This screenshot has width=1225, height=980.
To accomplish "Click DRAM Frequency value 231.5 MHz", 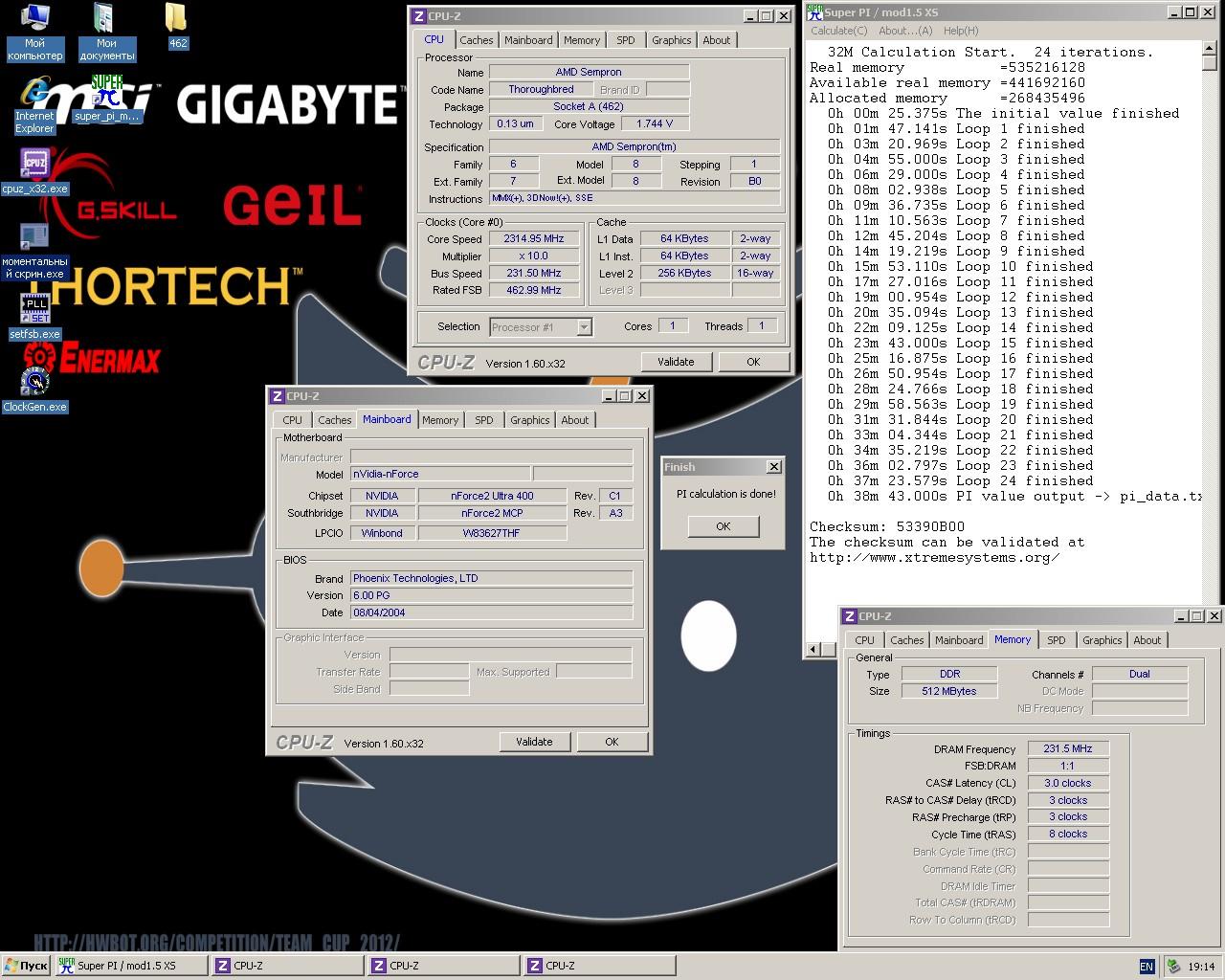I will 1068,748.
